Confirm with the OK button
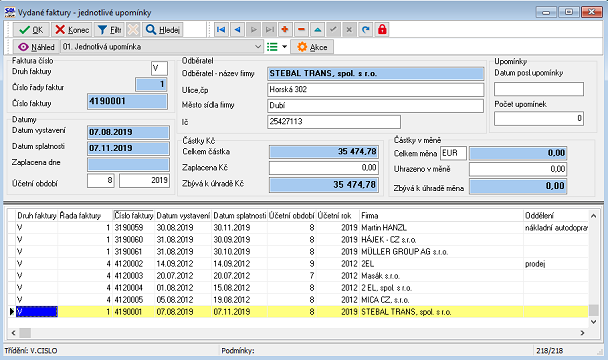The image size is (608, 360). 31,30
